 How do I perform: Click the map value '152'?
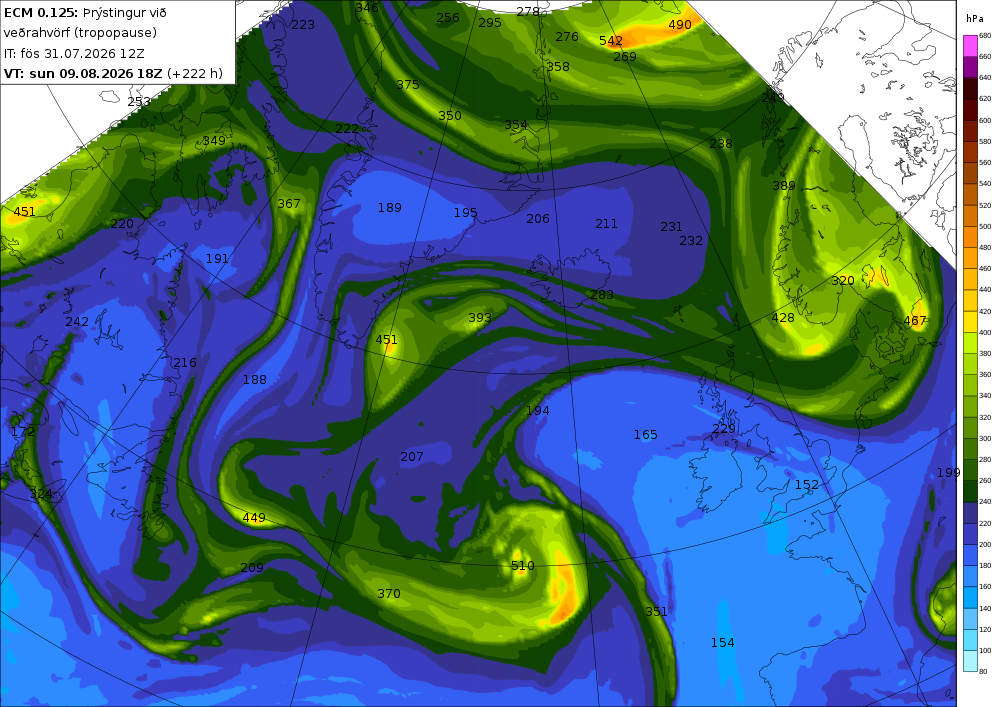tap(807, 485)
